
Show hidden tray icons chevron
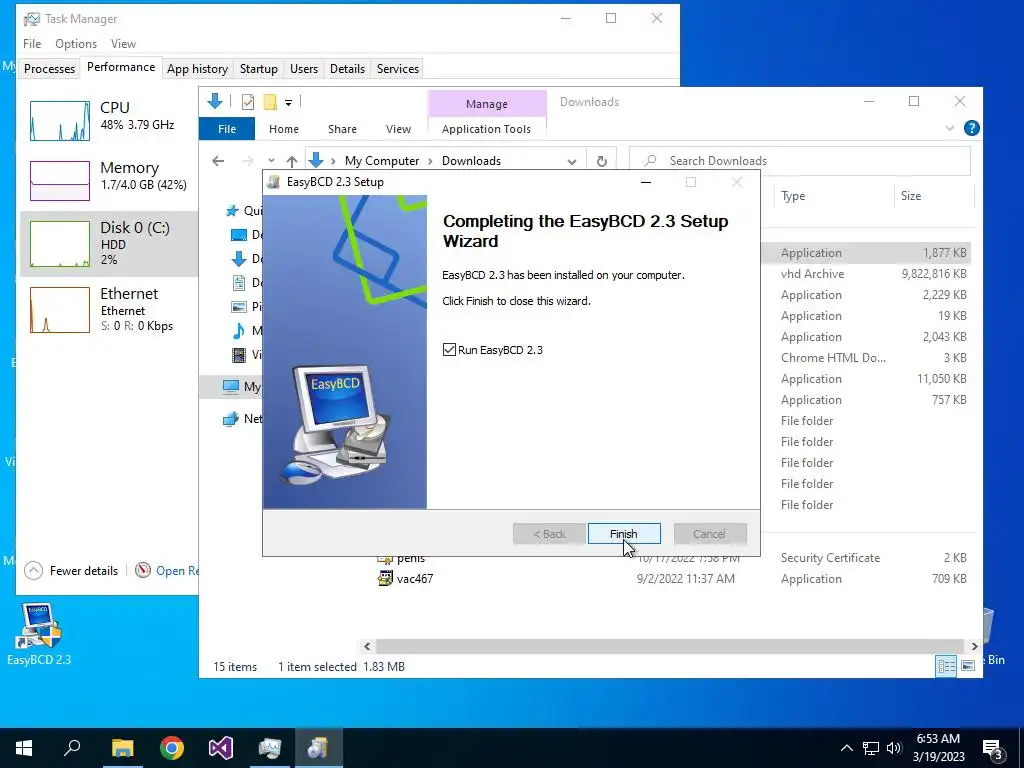[x=846, y=748]
